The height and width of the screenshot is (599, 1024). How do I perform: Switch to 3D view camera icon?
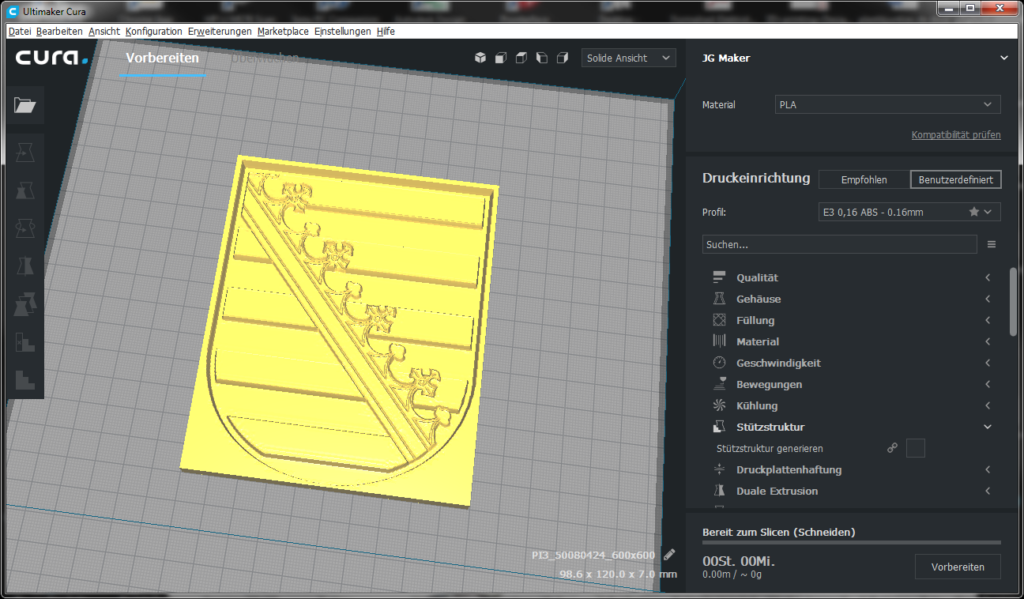tap(480, 57)
